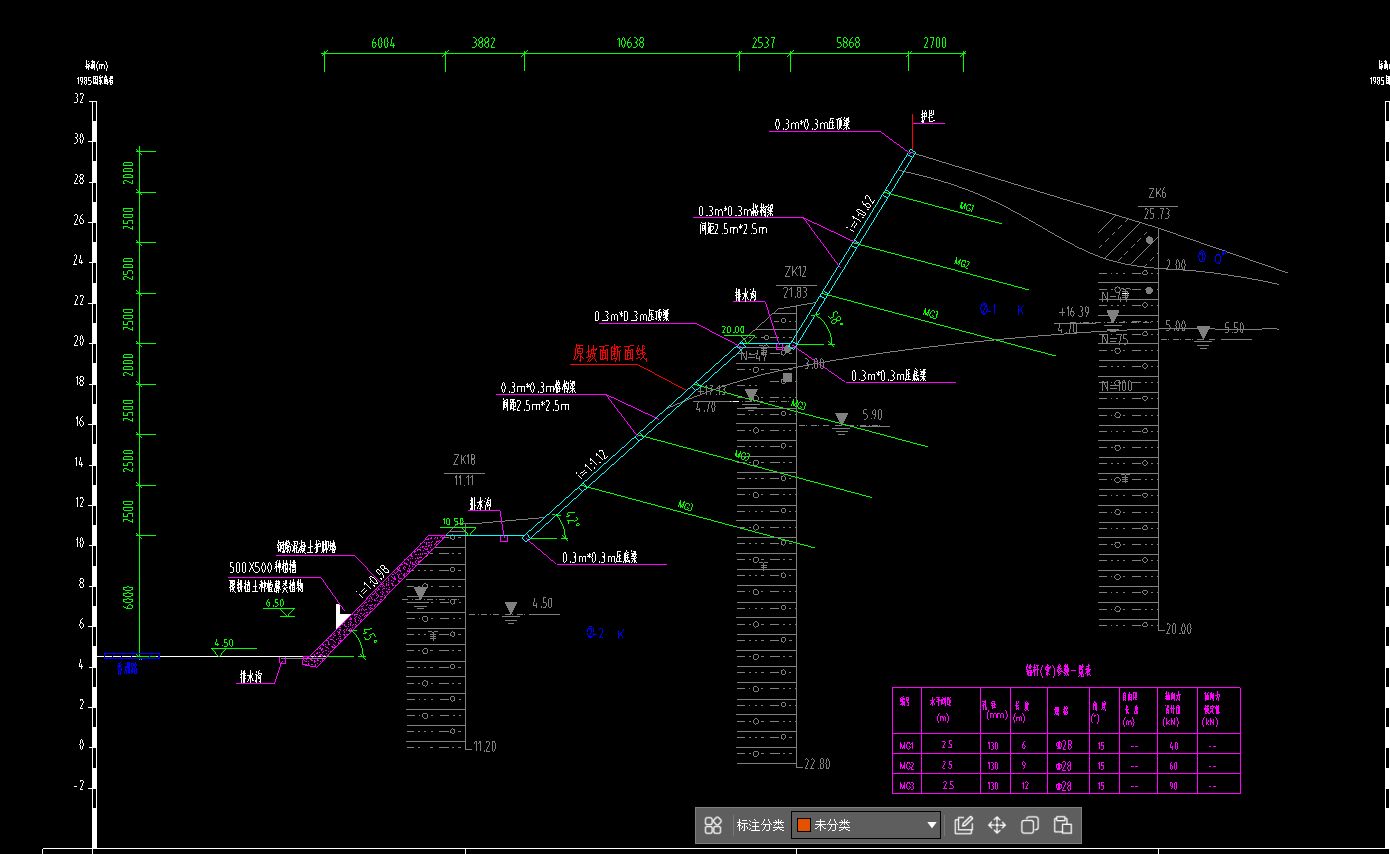Image resolution: width=1390 pixels, height=854 pixels.
Task: Click the 6004 top dimension text
Action: (x=383, y=43)
